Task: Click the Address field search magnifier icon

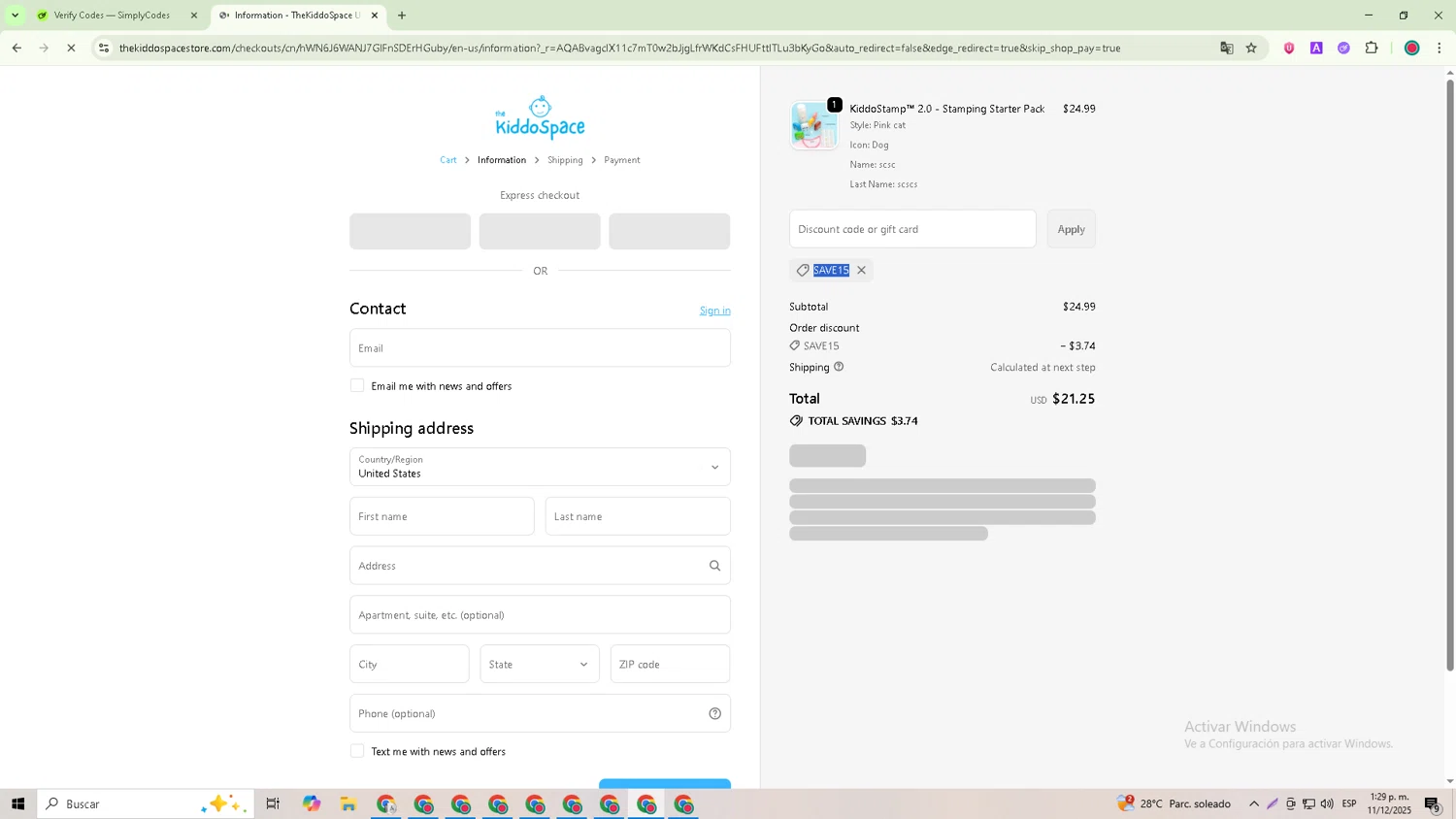Action: (714, 566)
